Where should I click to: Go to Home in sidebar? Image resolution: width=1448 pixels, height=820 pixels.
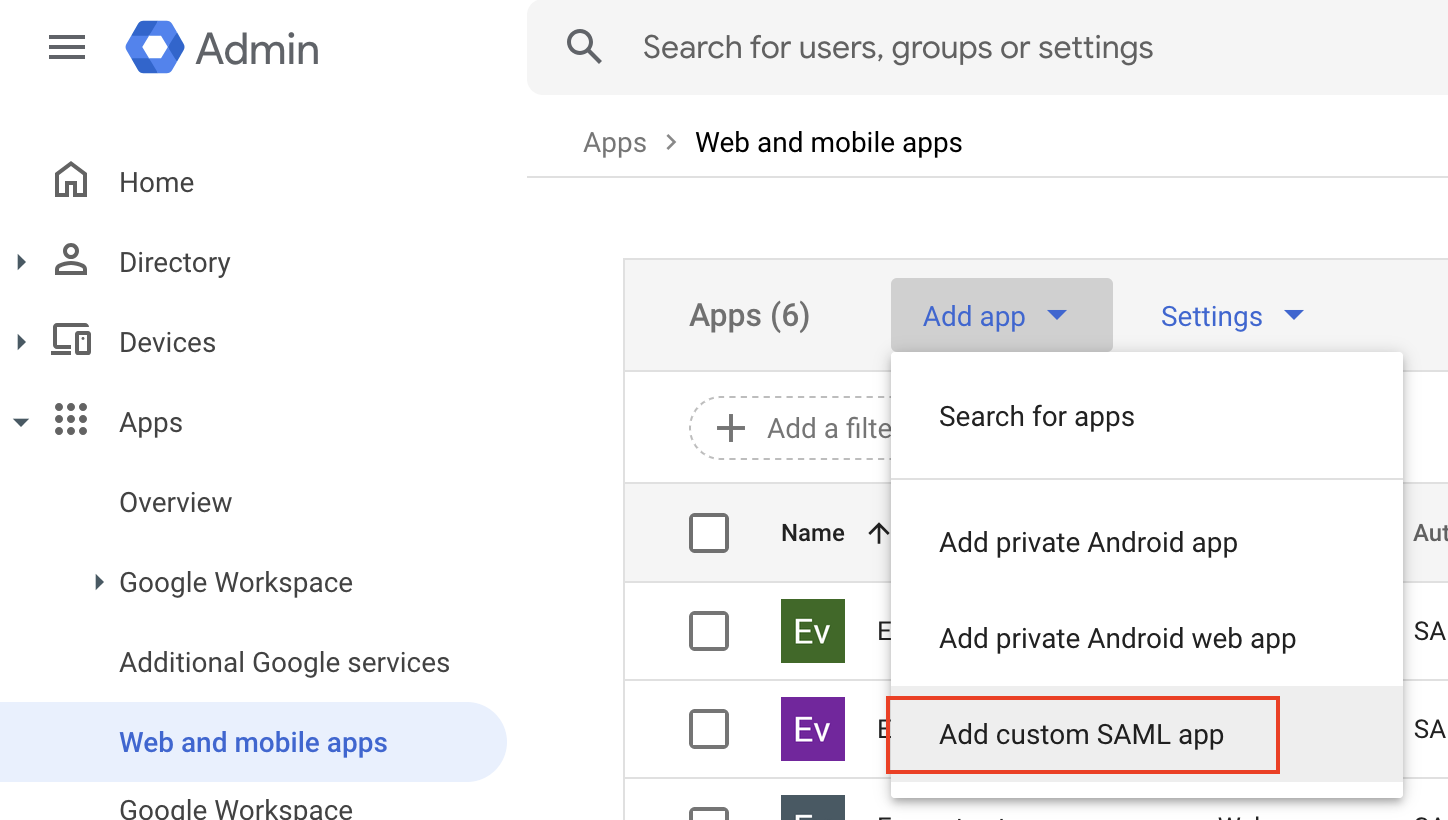point(156,182)
